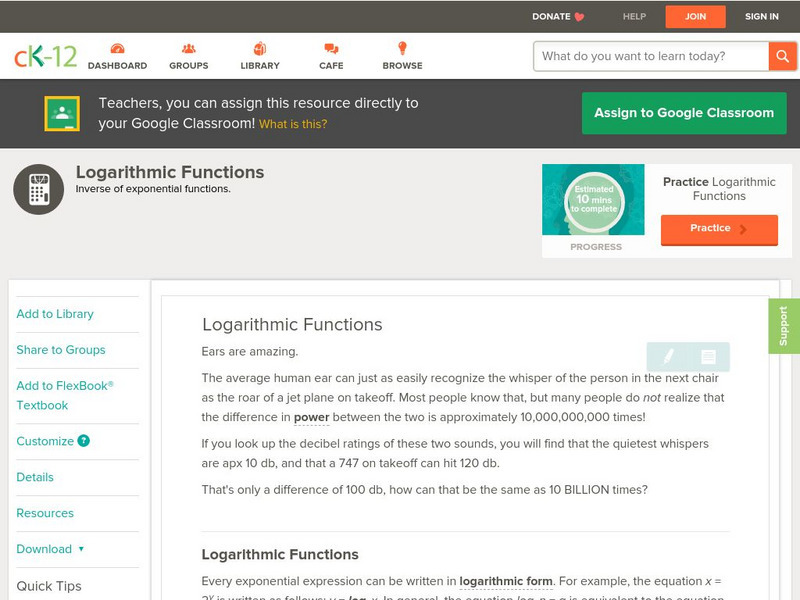
Task: Click inside the learn today search field
Action: coord(645,57)
